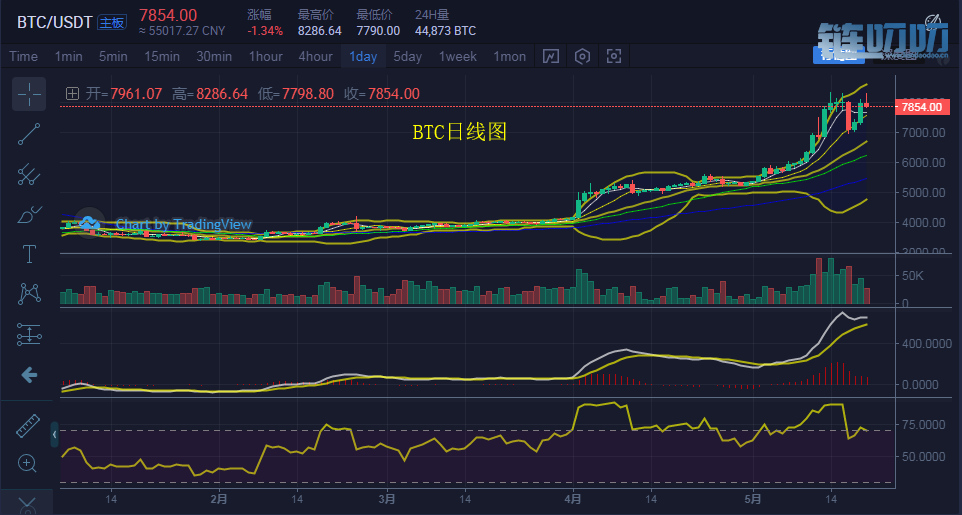Open the chart indicators icon in the toolbar
This screenshot has height=515, width=962.
coord(551,56)
